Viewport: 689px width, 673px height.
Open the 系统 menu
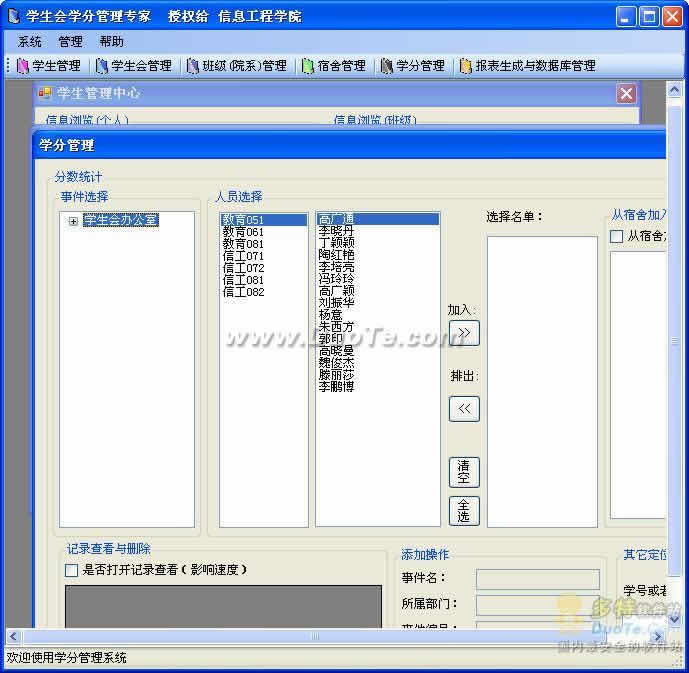[30, 42]
